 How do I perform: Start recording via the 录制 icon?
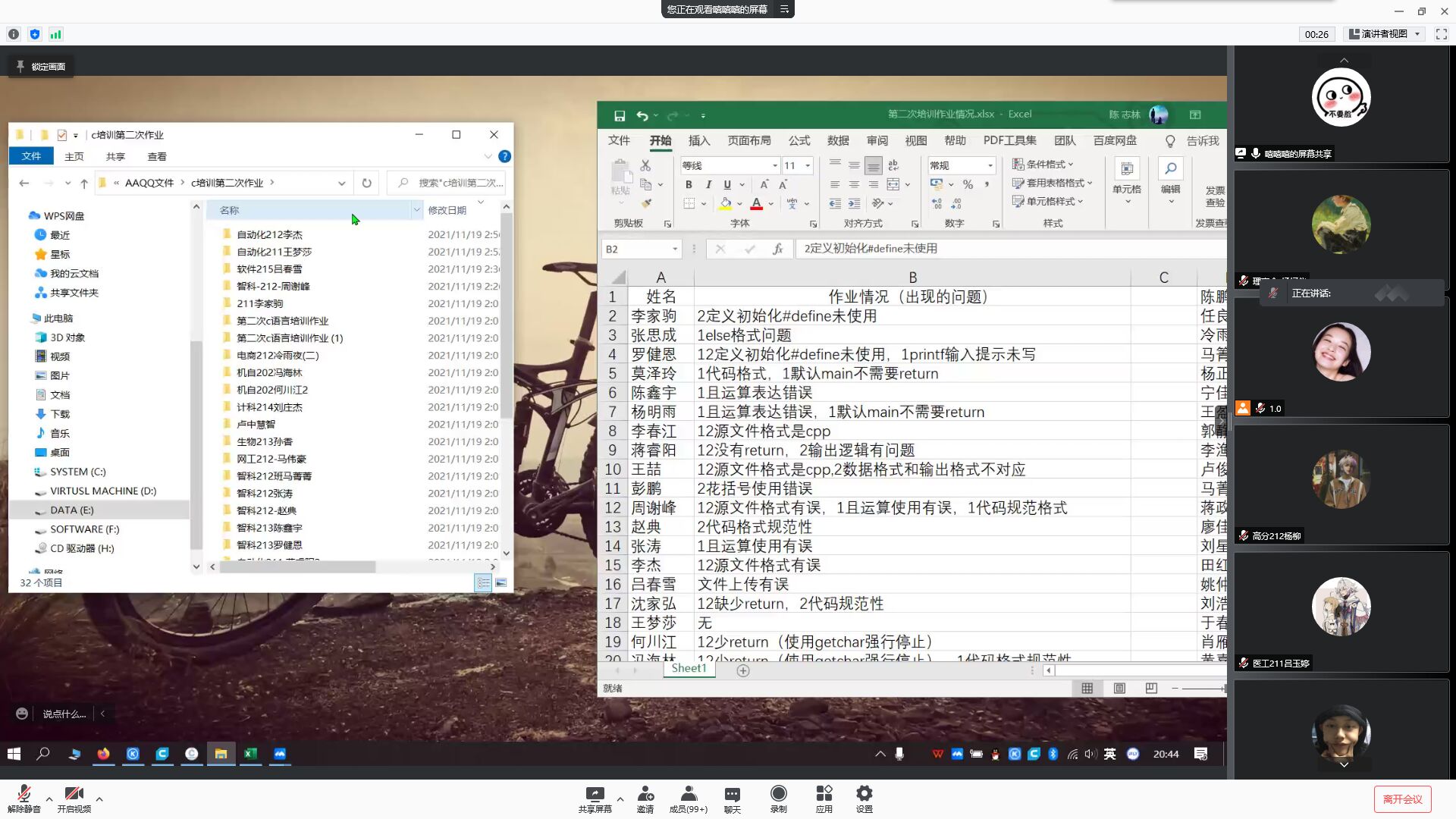778,798
